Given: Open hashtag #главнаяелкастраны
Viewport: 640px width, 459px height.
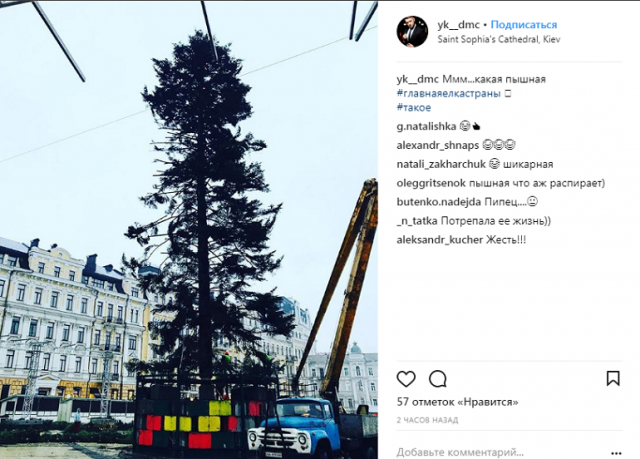Looking at the screenshot, I should 449,93.
